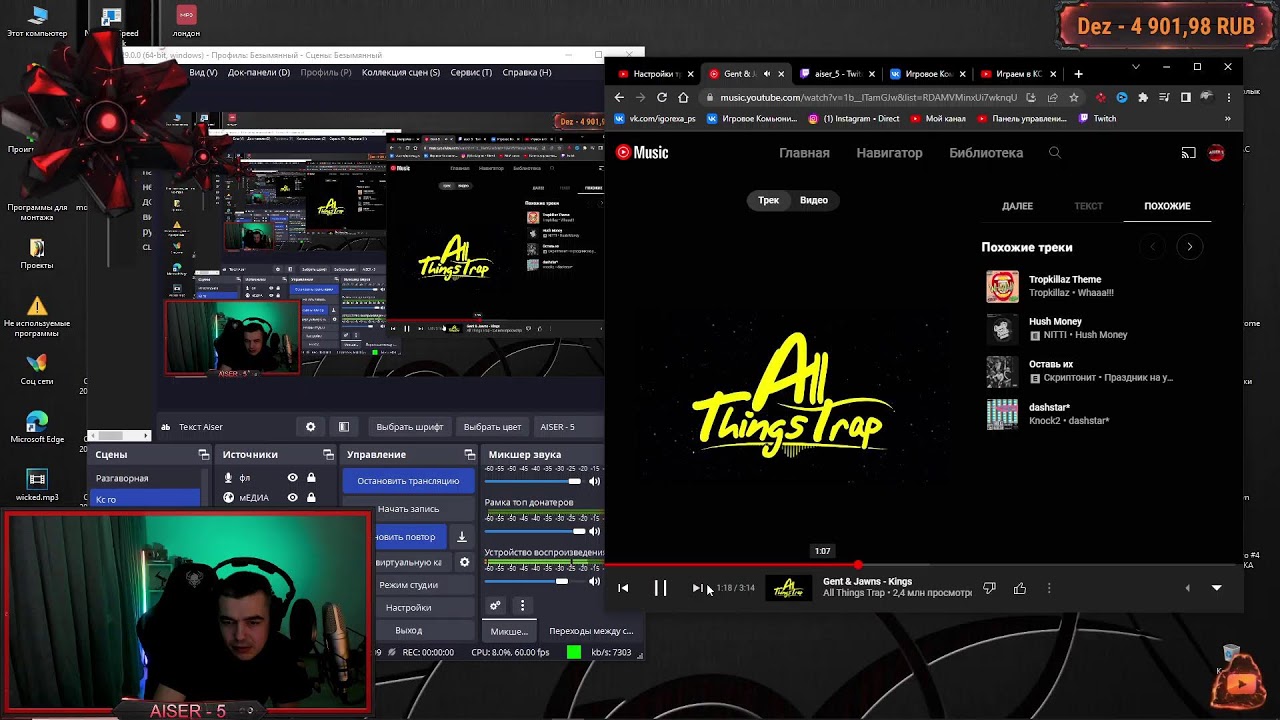Go to the YouTube Music logo home
Screen dimensions: 1280x720
pyautogui.click(x=642, y=153)
